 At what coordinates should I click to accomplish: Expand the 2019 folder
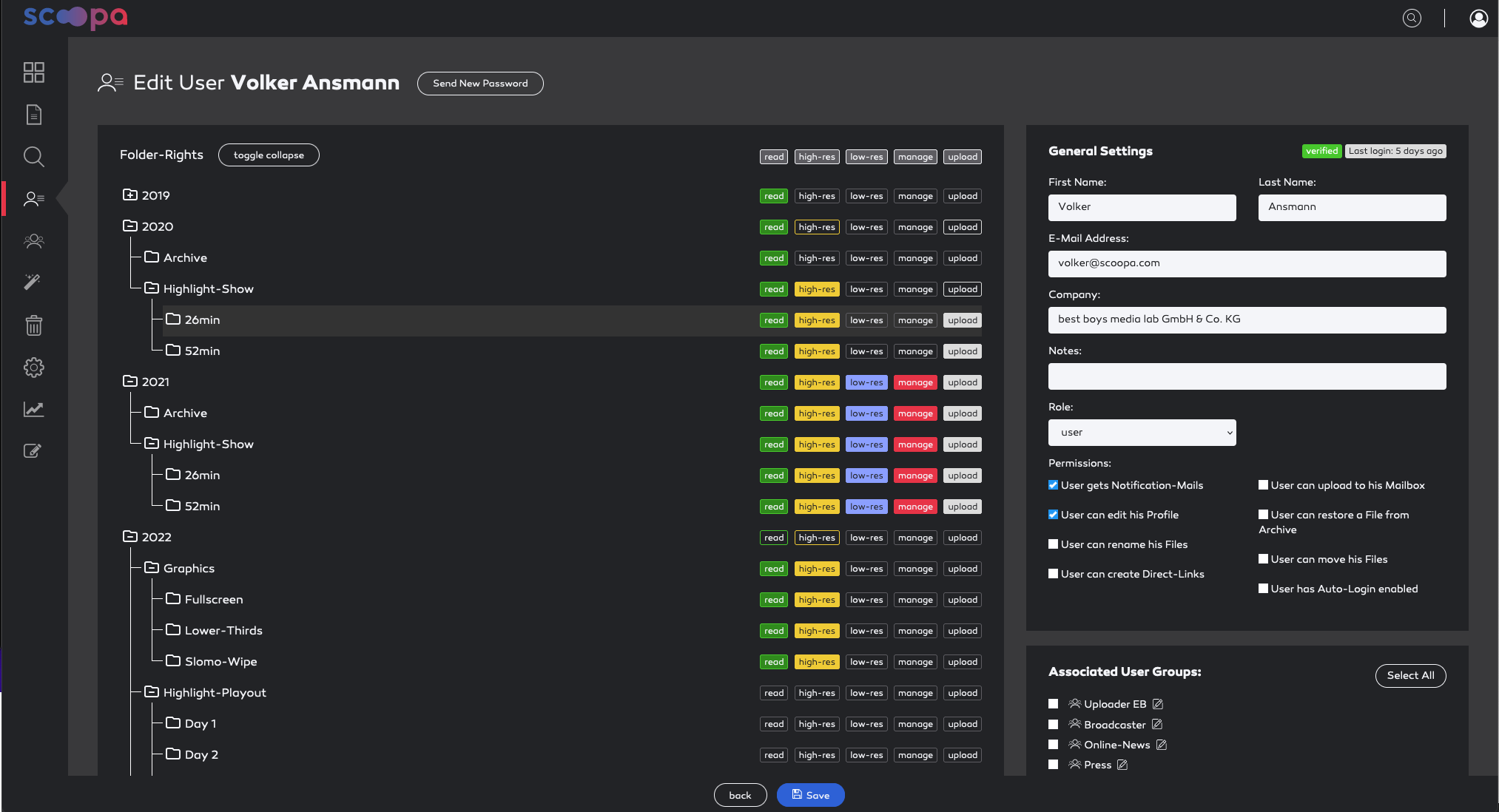coord(130,195)
